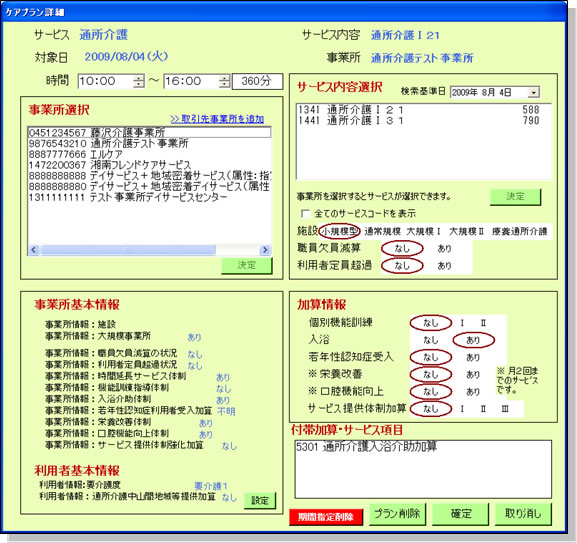Set サービス提供体制加算 to III

point(505,409)
